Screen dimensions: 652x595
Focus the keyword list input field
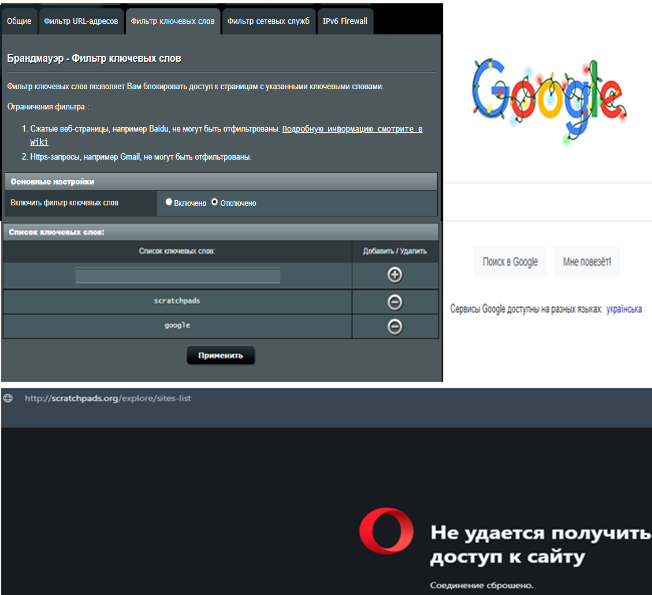pyautogui.click(x=178, y=276)
